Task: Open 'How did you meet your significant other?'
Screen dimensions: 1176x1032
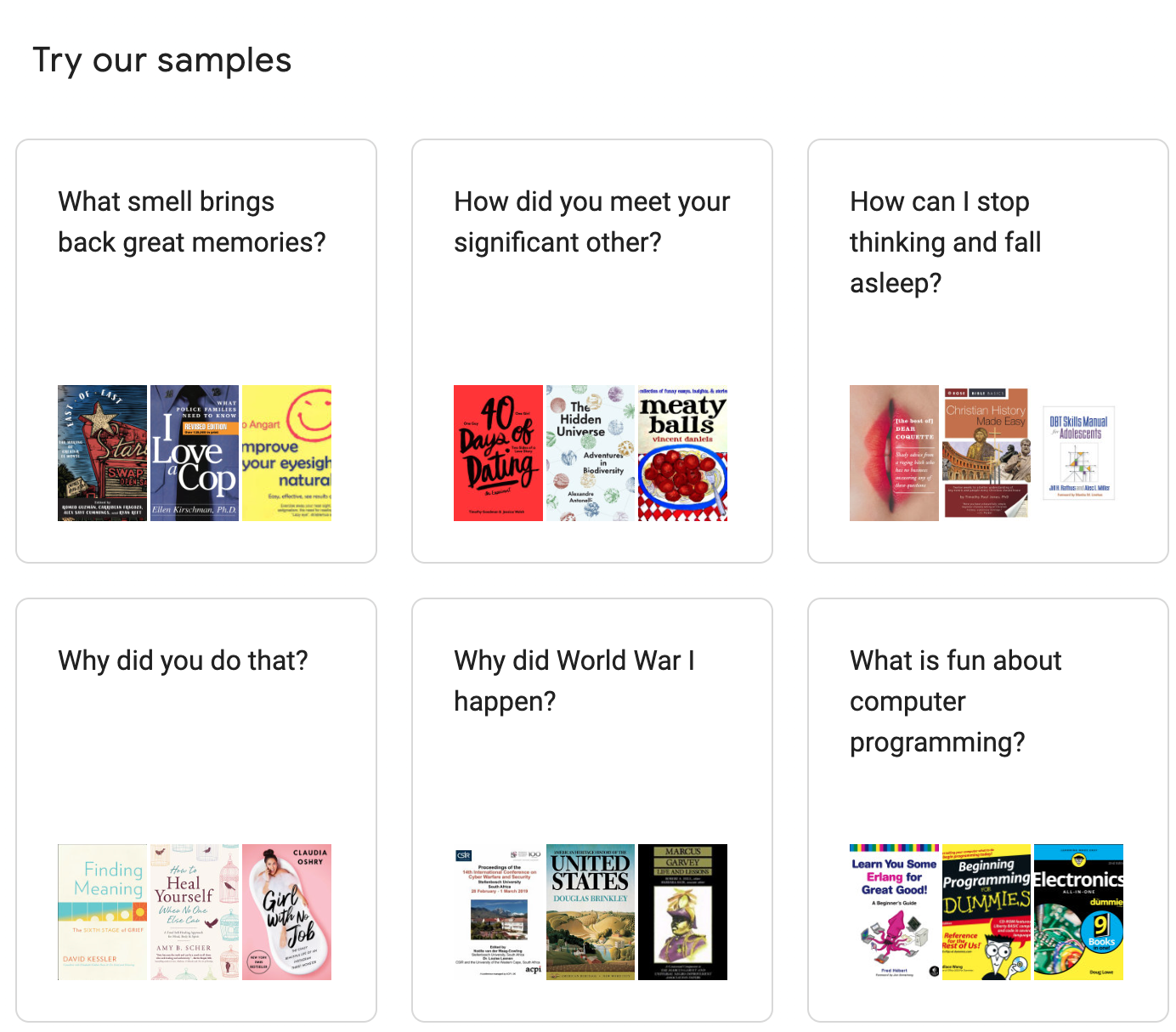Action: click(591, 222)
